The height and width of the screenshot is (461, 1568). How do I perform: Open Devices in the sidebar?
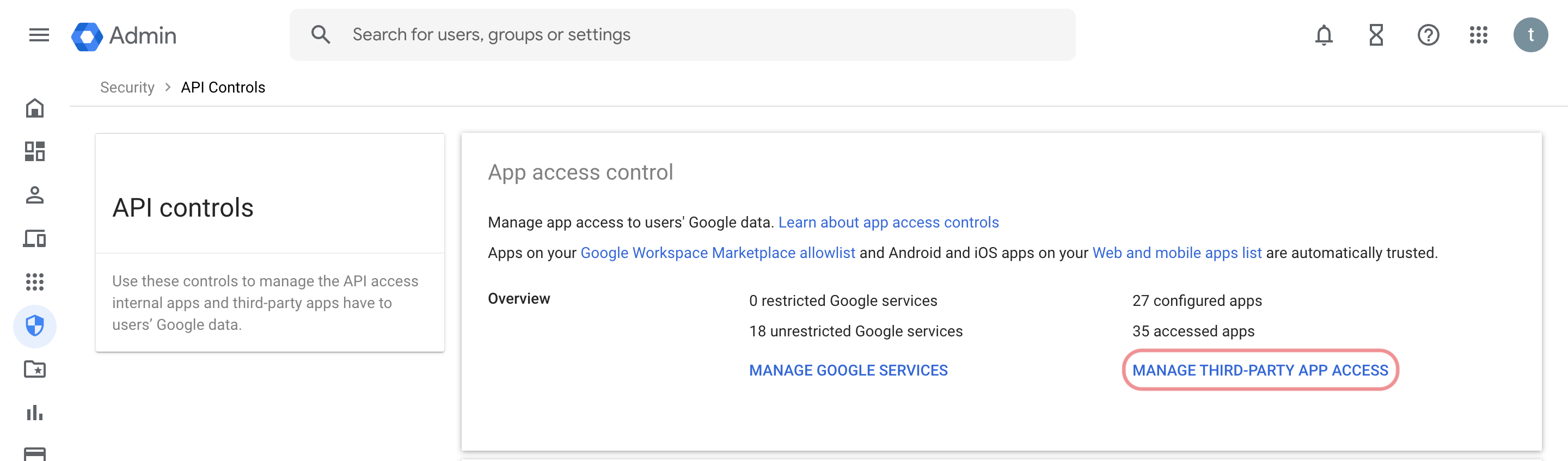coord(35,239)
